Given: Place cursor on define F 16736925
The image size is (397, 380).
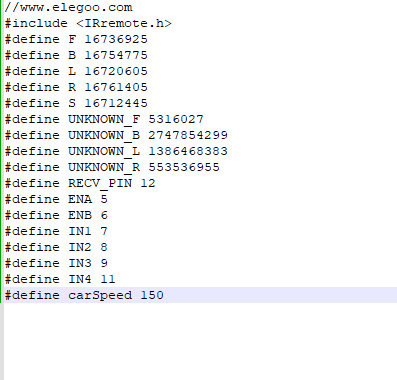Looking at the screenshot, I should click(76, 39).
